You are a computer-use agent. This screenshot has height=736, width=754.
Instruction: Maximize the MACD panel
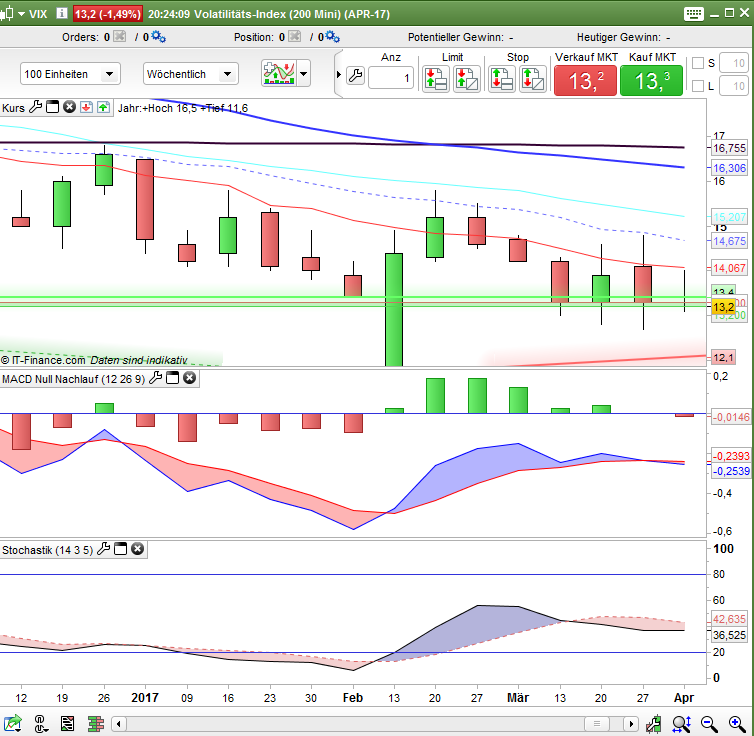pyautogui.click(x=172, y=378)
